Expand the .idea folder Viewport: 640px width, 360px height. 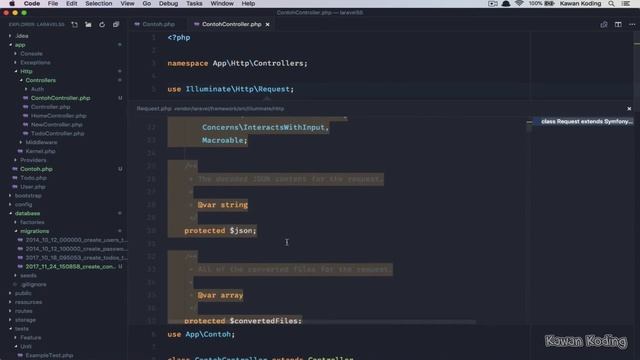tap(22, 36)
